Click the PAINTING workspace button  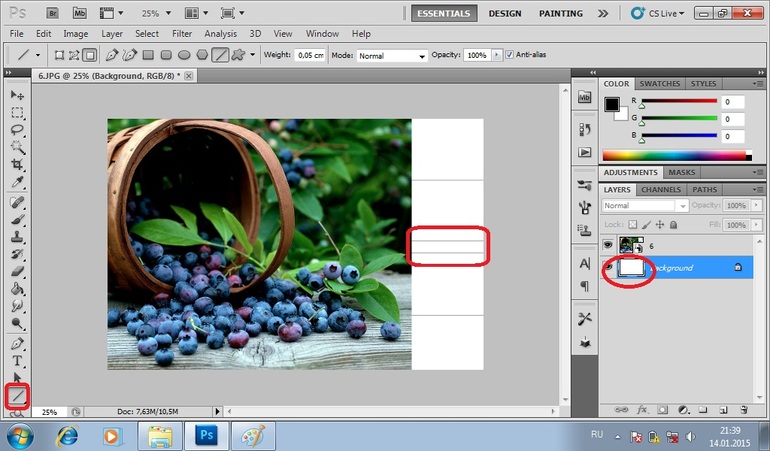click(562, 13)
